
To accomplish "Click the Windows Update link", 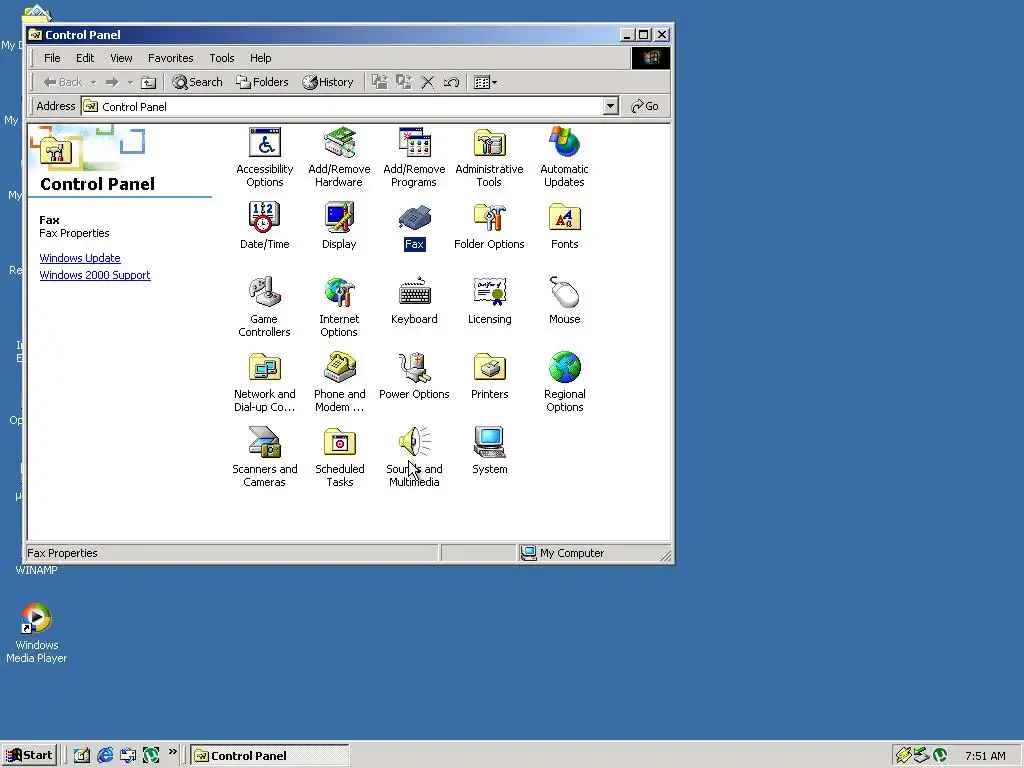I will [x=80, y=258].
